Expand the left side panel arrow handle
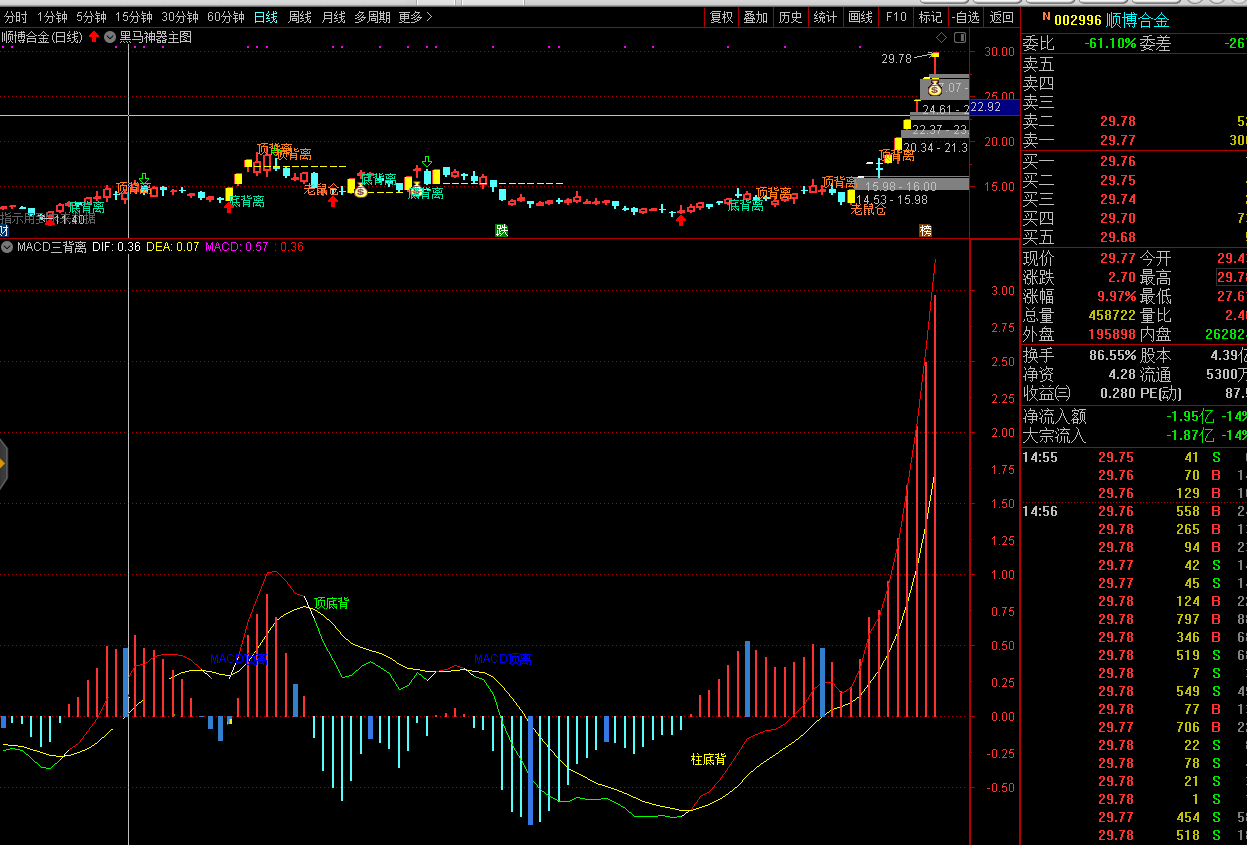The height and width of the screenshot is (845, 1247). click(3, 463)
